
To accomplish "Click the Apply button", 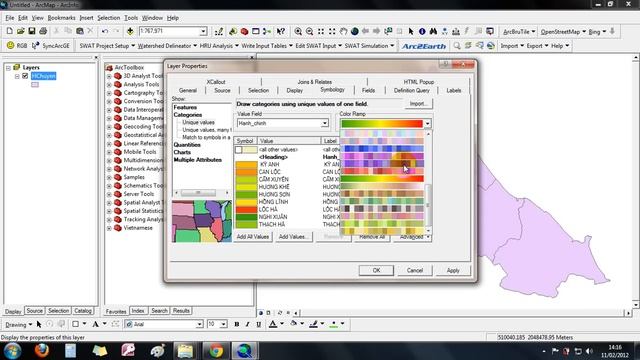I will coord(453,270).
